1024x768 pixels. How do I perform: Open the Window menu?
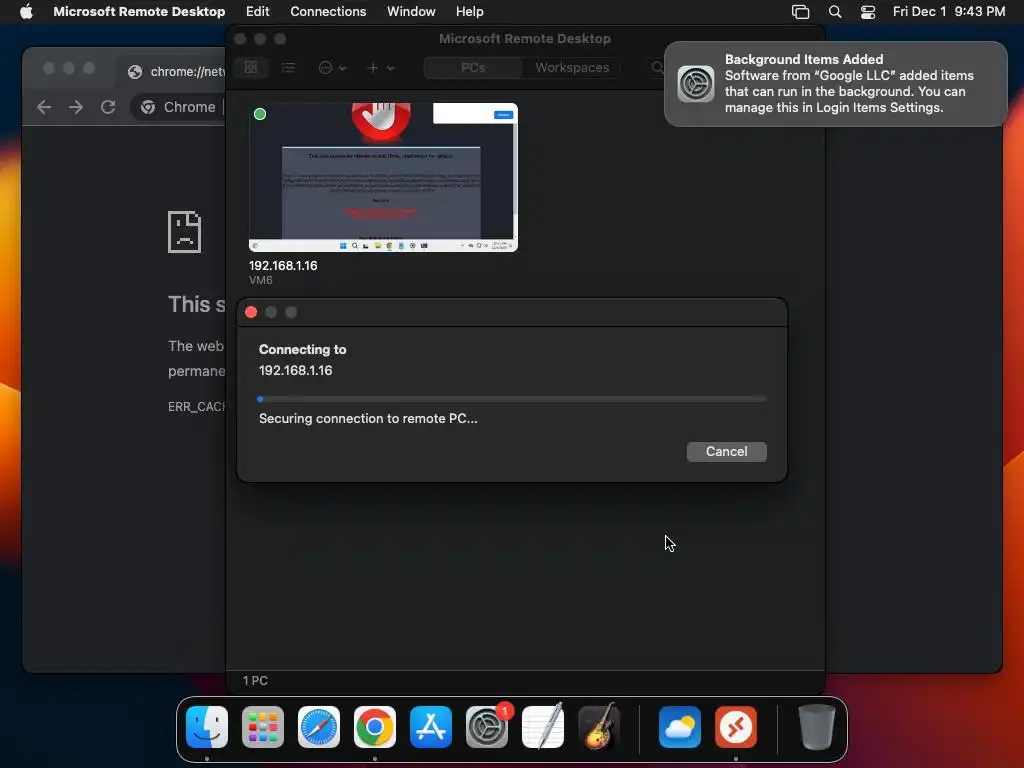pyautogui.click(x=411, y=11)
